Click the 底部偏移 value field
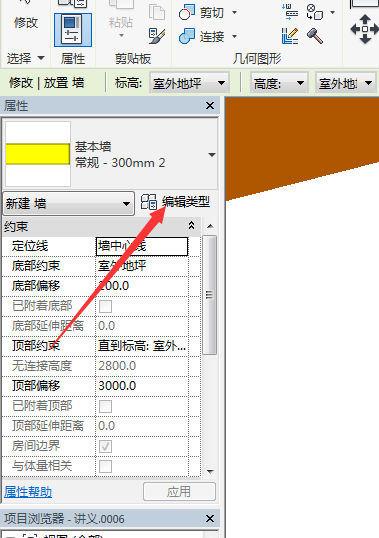Viewport: 379px width, 538px height. 142,286
